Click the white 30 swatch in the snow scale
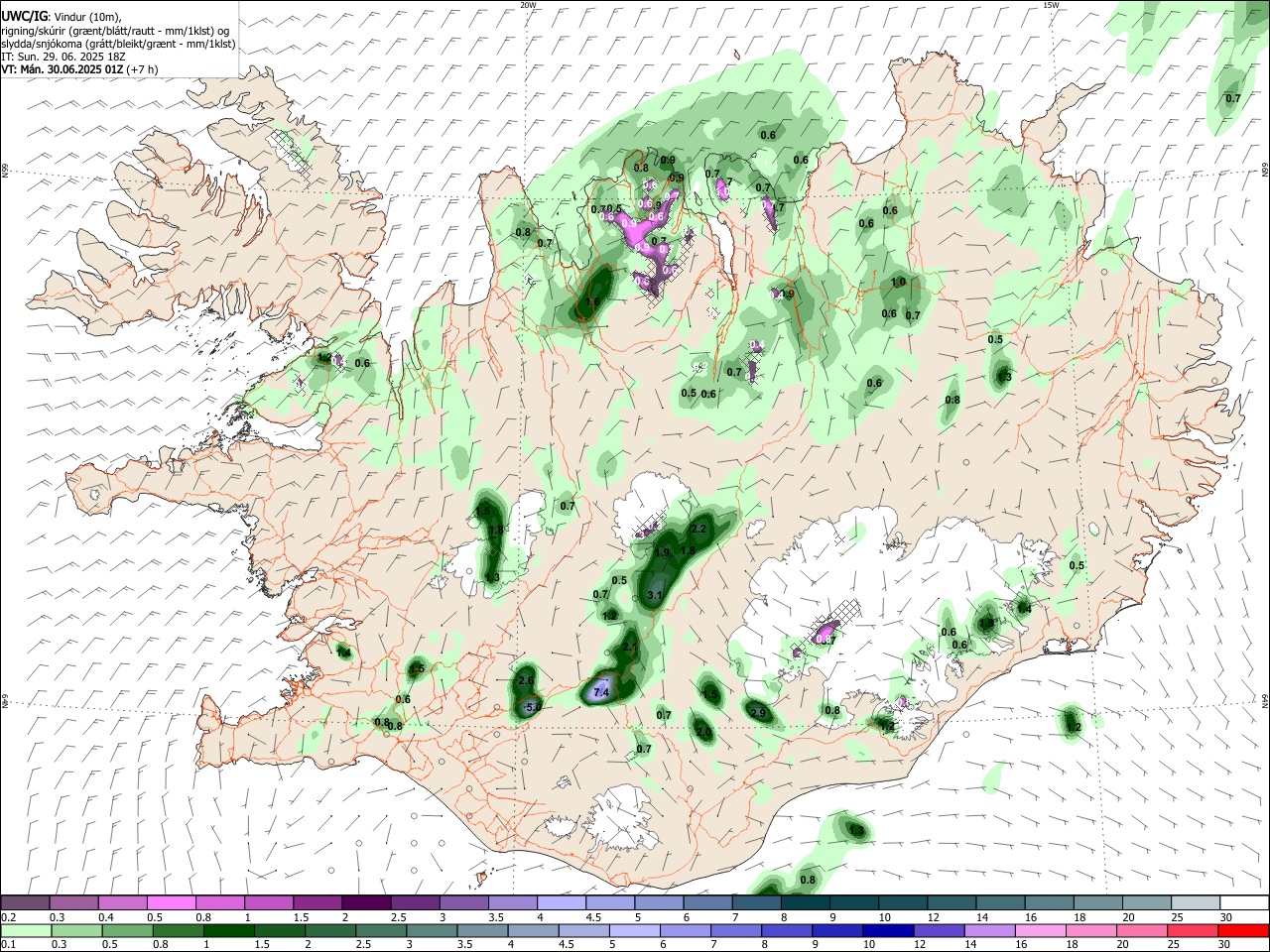The width and height of the screenshot is (1270, 952). (1244, 902)
